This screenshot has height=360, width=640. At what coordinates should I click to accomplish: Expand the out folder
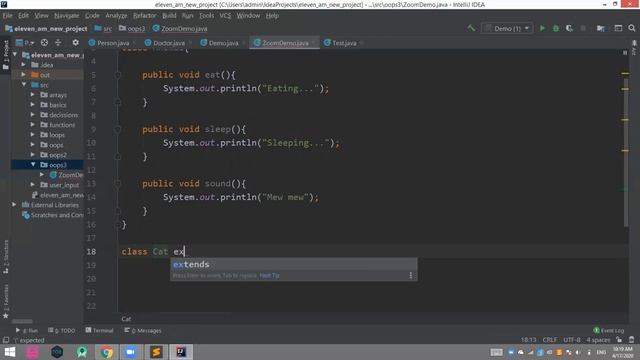click(23, 74)
